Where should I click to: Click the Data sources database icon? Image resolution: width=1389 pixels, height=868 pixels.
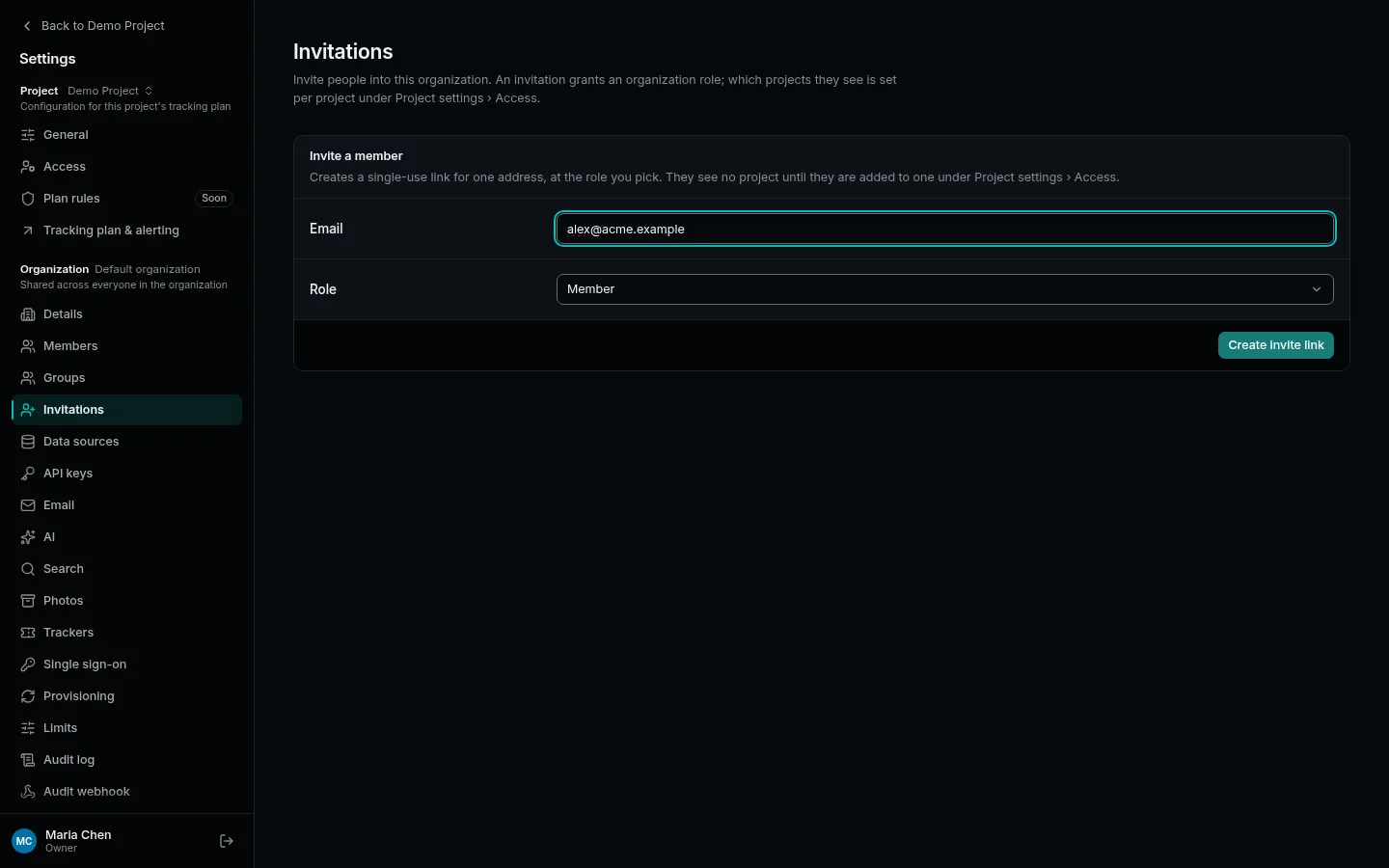(x=28, y=442)
